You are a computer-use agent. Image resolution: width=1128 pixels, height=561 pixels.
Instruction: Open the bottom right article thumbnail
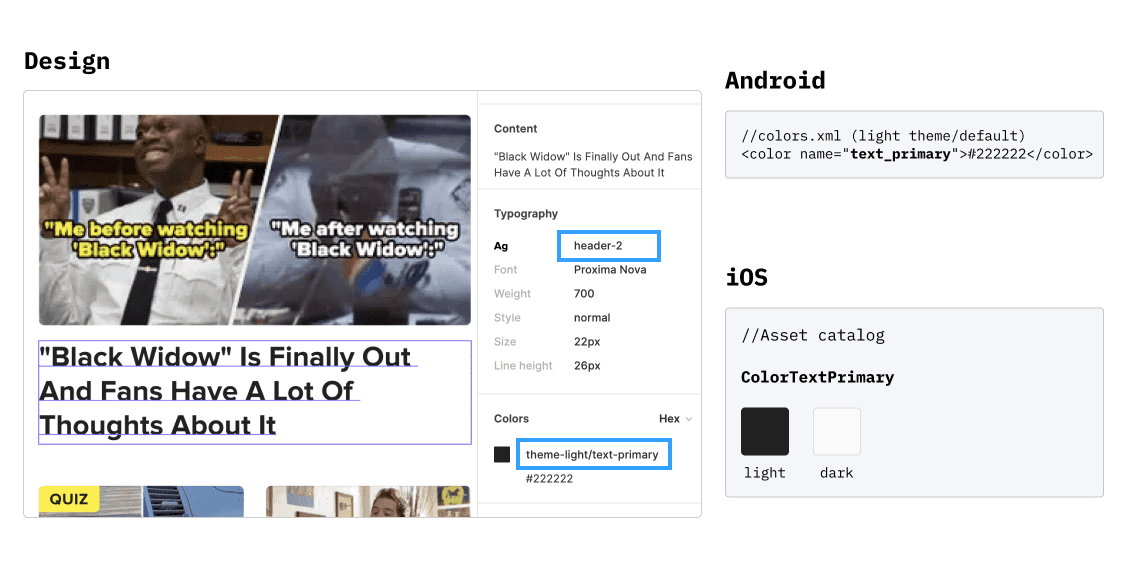(368, 501)
